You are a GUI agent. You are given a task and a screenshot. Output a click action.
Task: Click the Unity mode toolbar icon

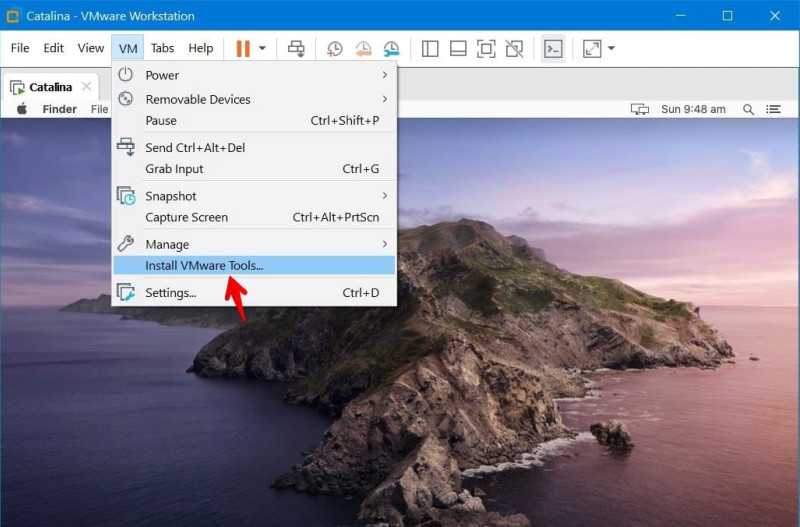tap(514, 48)
